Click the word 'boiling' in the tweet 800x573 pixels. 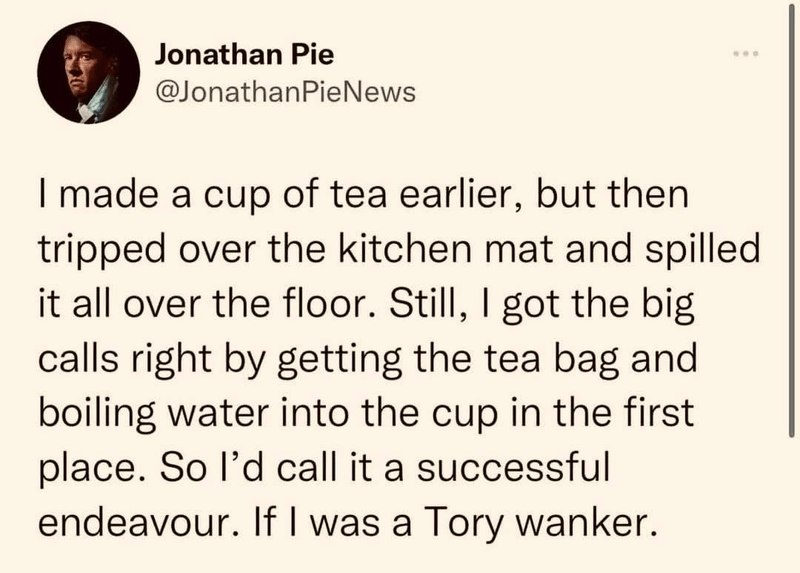point(97,414)
